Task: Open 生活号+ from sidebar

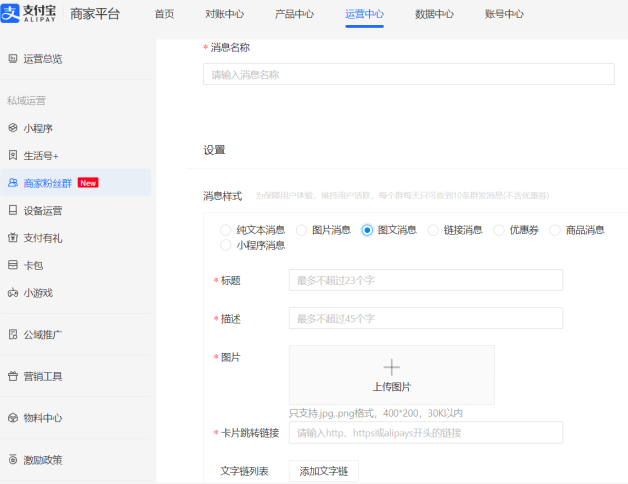Action: pos(41,156)
